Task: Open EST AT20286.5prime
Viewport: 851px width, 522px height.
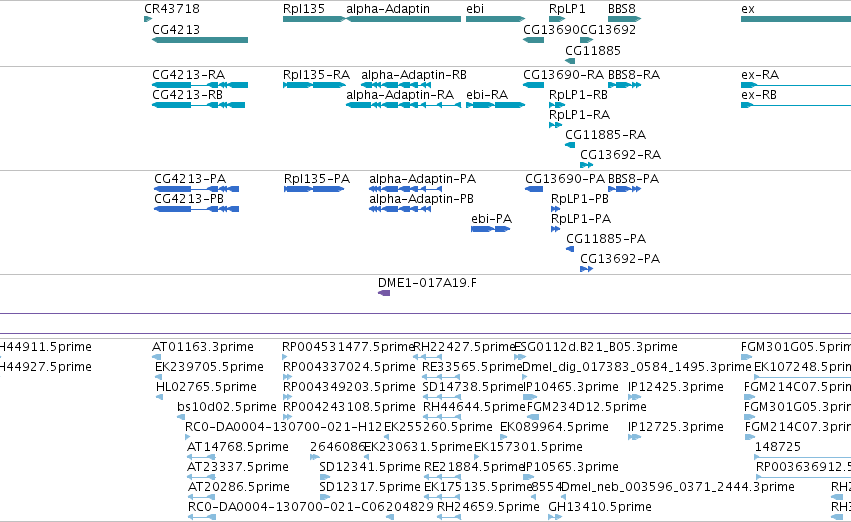Action: [201, 498]
